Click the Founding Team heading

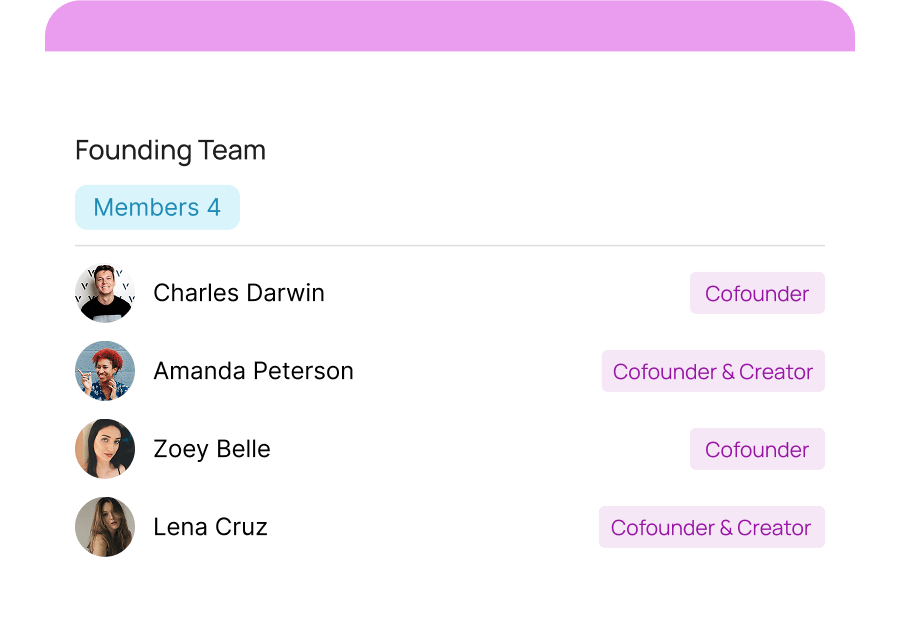coord(170,150)
